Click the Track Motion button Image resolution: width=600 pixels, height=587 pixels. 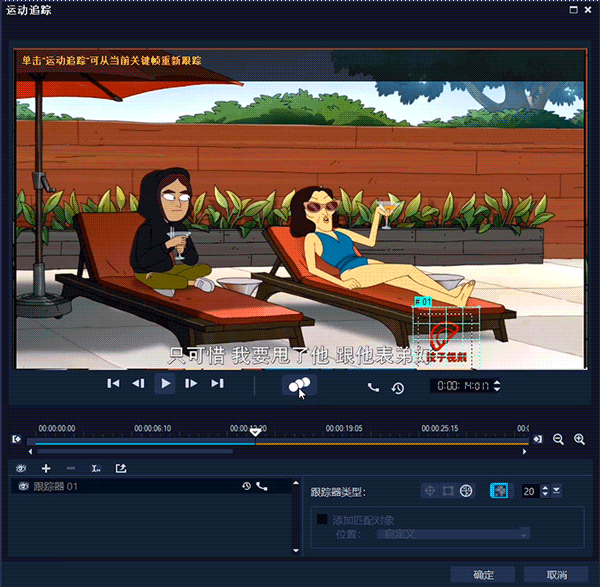tap(299, 385)
